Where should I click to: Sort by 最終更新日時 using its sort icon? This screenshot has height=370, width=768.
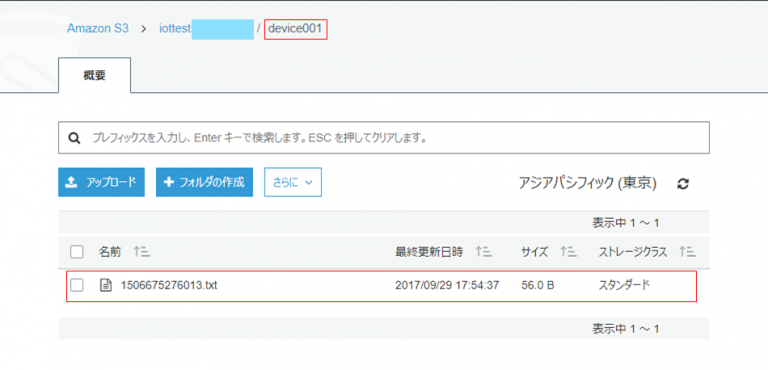tap(484, 252)
